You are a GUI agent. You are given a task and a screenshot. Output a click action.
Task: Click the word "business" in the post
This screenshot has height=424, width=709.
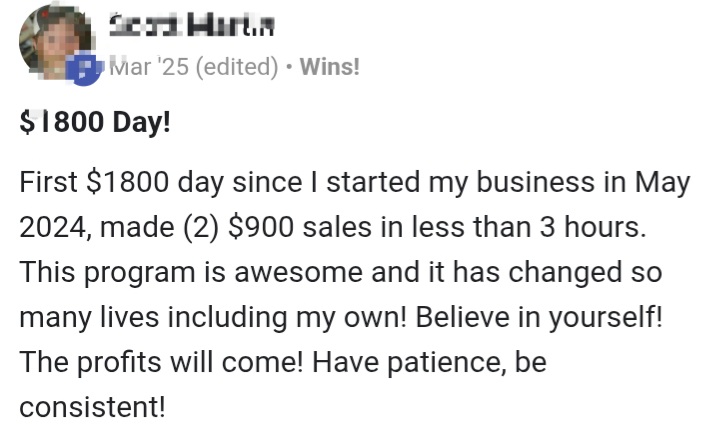tap(535, 183)
